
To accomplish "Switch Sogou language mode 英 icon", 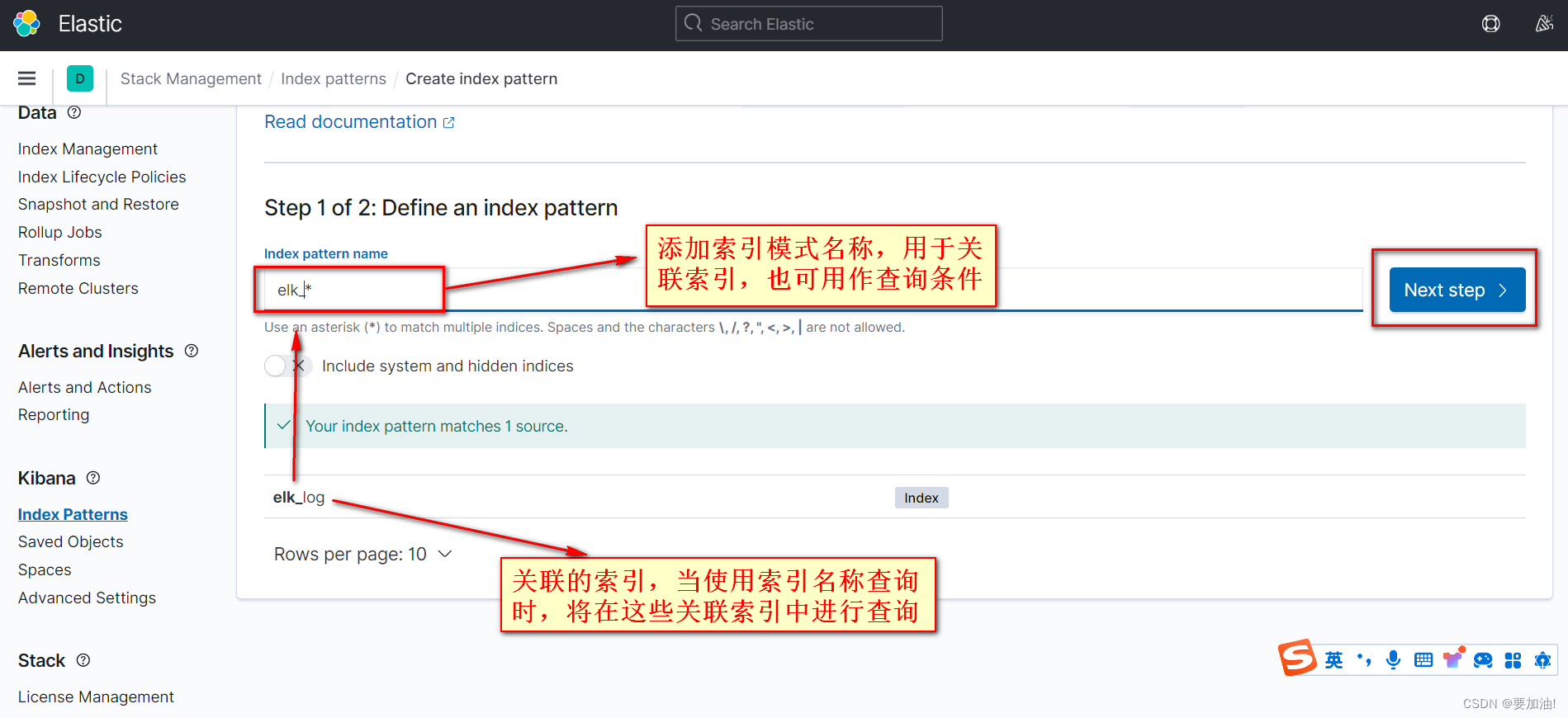I will tap(1334, 659).
